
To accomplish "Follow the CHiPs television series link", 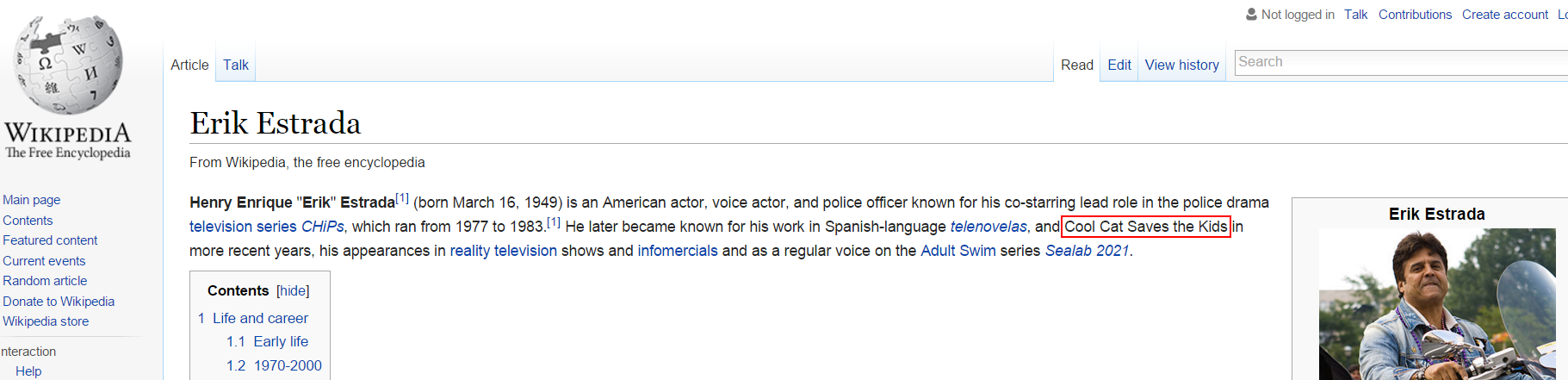I will click(x=322, y=227).
